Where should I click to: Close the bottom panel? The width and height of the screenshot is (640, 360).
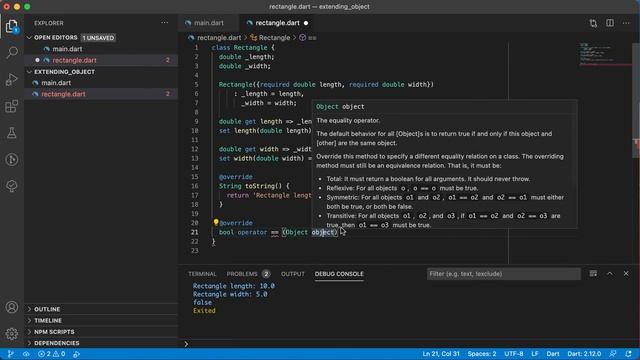point(626,273)
